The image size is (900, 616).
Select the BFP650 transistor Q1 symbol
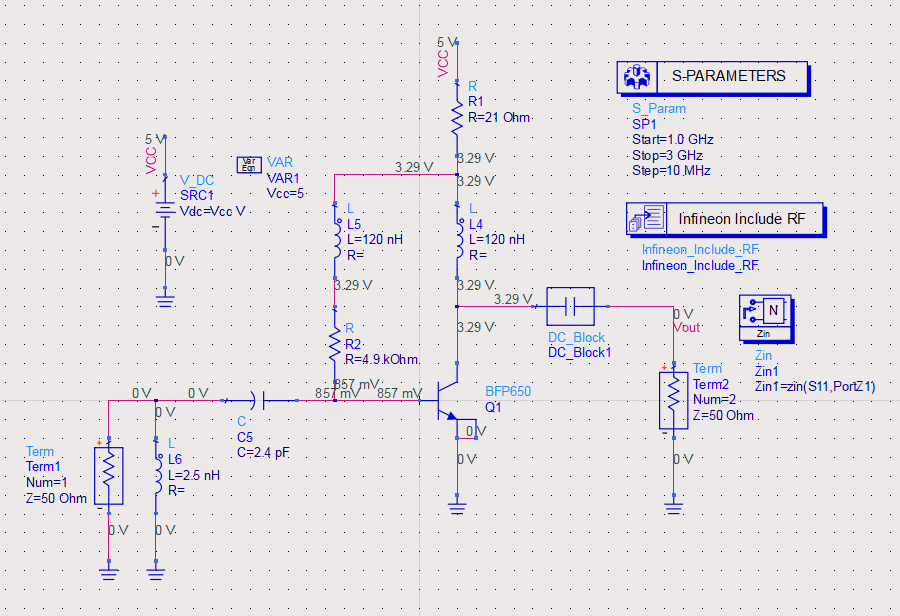coord(450,400)
